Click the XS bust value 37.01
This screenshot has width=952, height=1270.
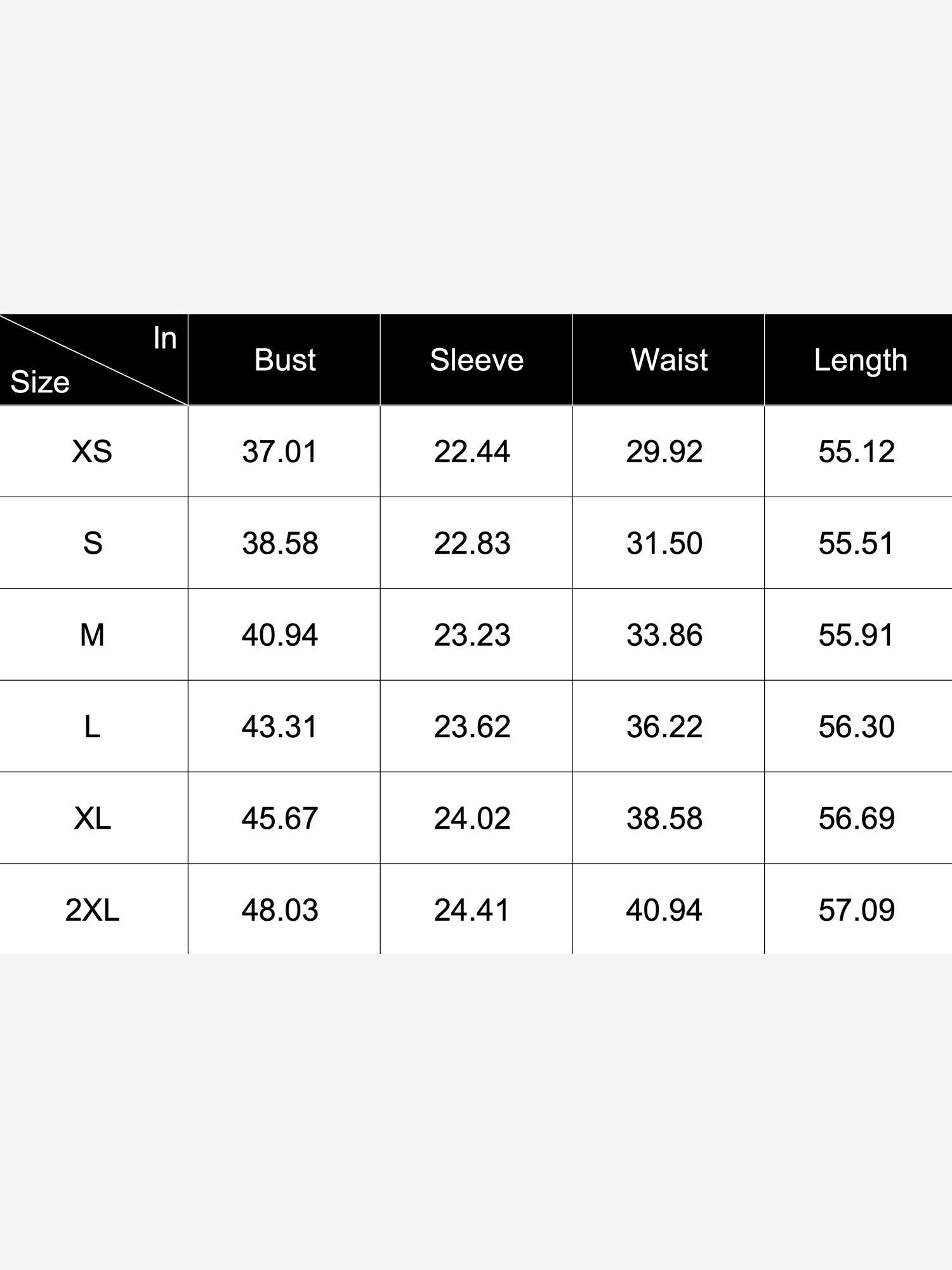279,451
